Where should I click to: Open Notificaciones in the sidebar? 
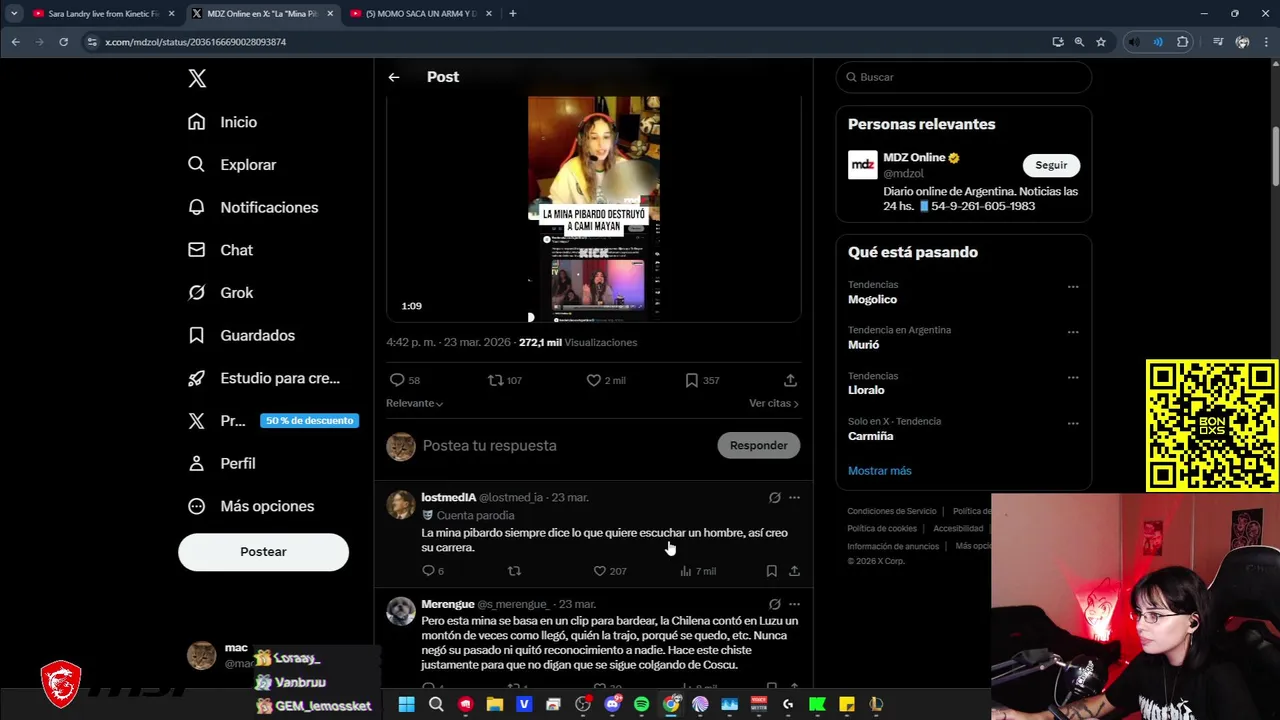pos(253,207)
